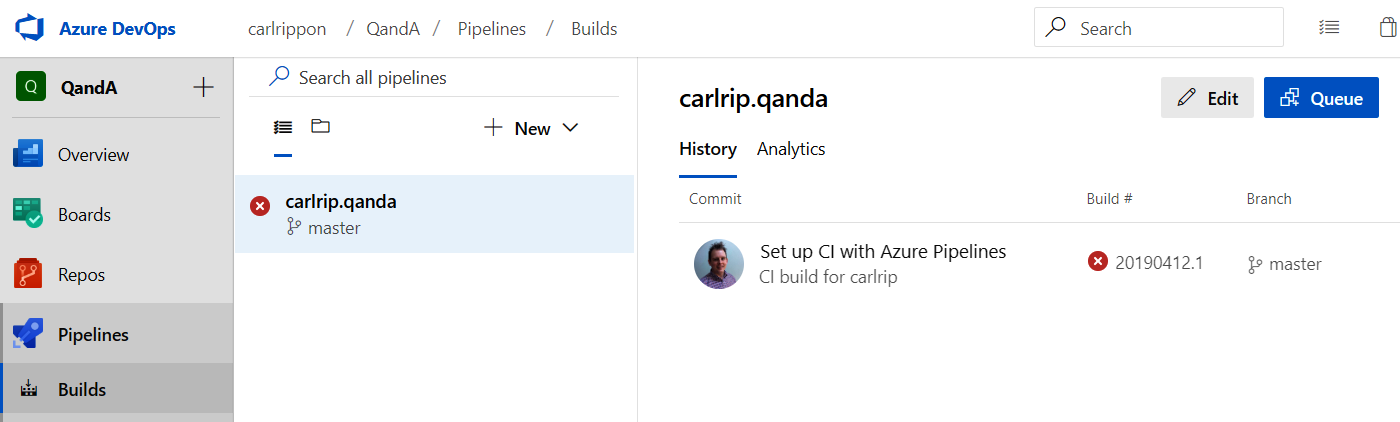1400x422 pixels.
Task: Open Pipelines in the sidebar
Action: tap(93, 335)
